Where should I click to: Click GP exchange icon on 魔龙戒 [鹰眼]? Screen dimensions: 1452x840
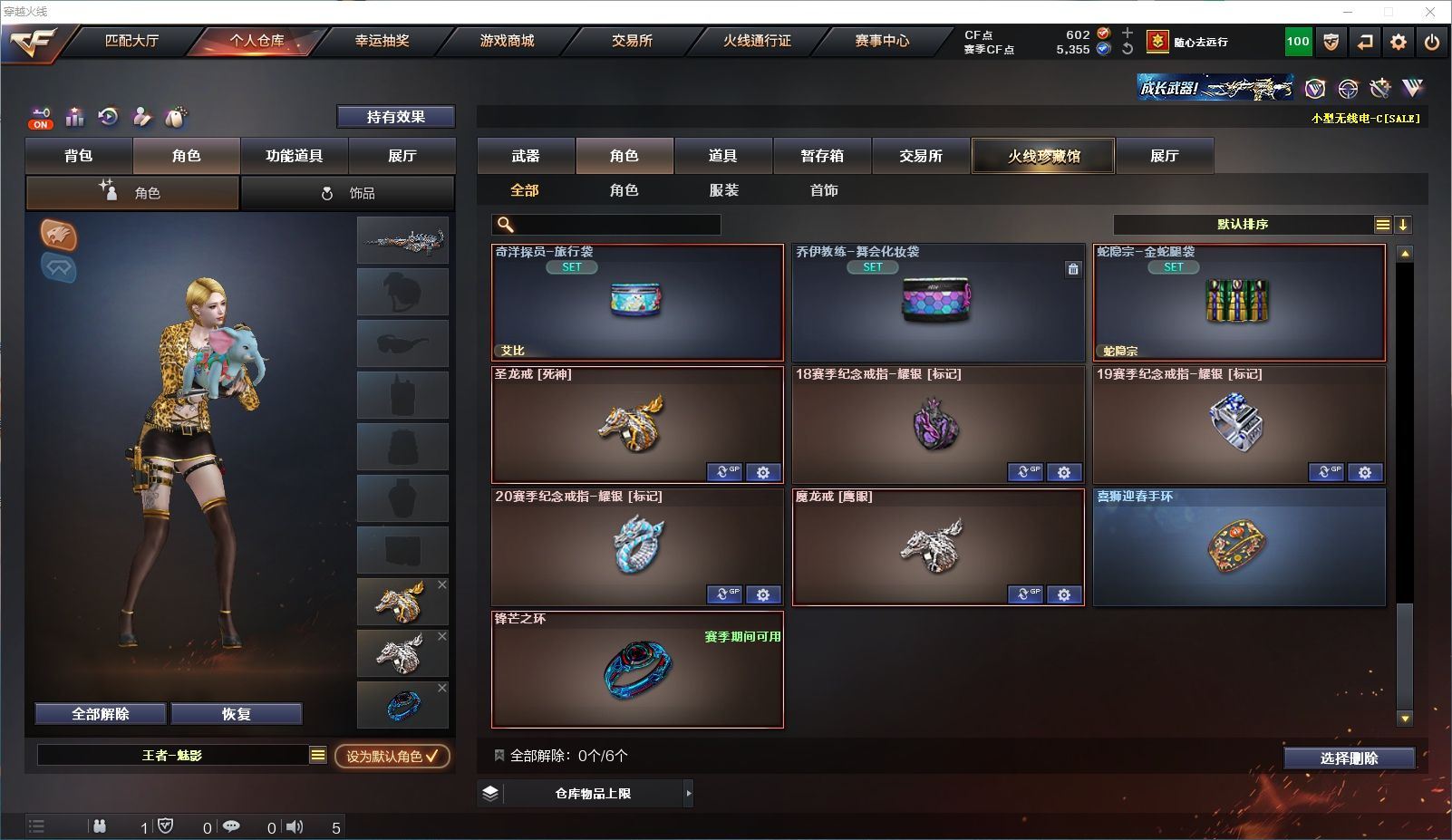coord(1025,594)
